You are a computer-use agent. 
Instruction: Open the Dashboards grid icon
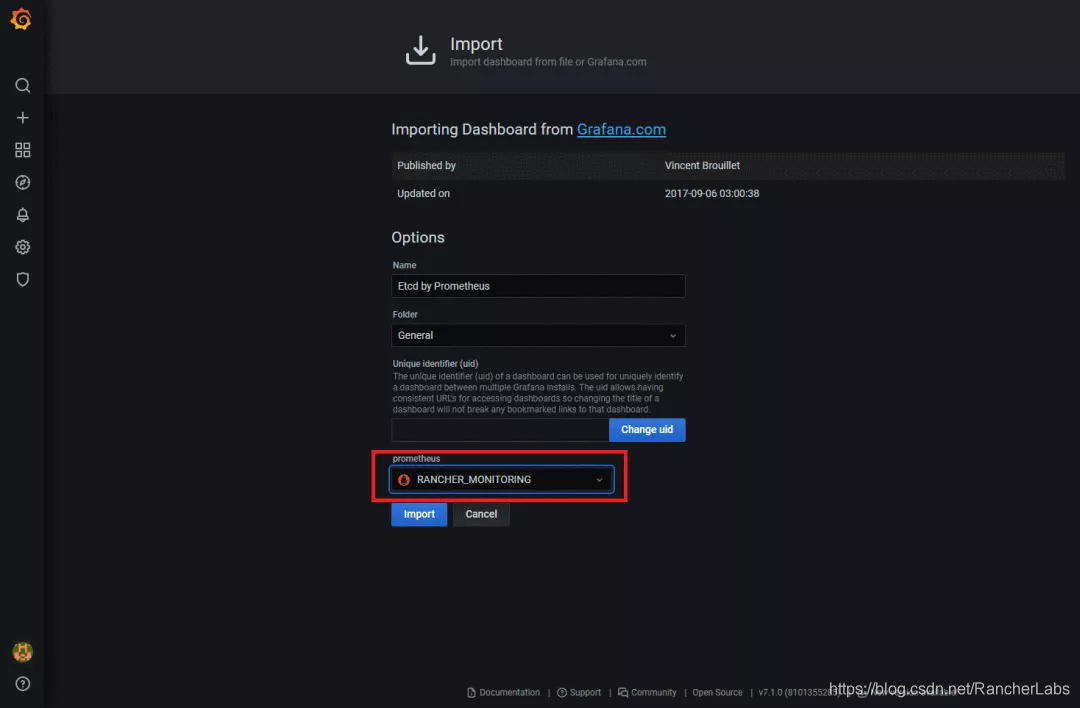23,150
